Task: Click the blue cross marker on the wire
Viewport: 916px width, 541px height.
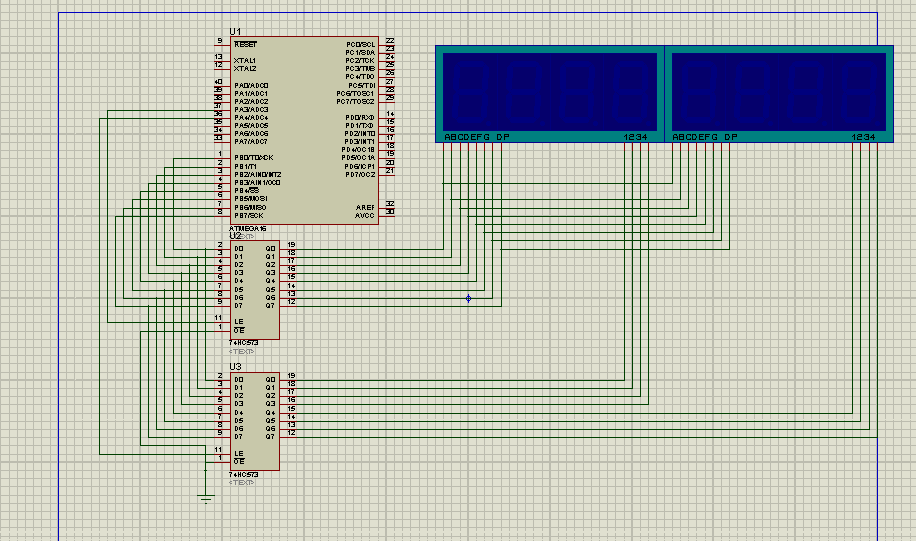Action: (468, 298)
